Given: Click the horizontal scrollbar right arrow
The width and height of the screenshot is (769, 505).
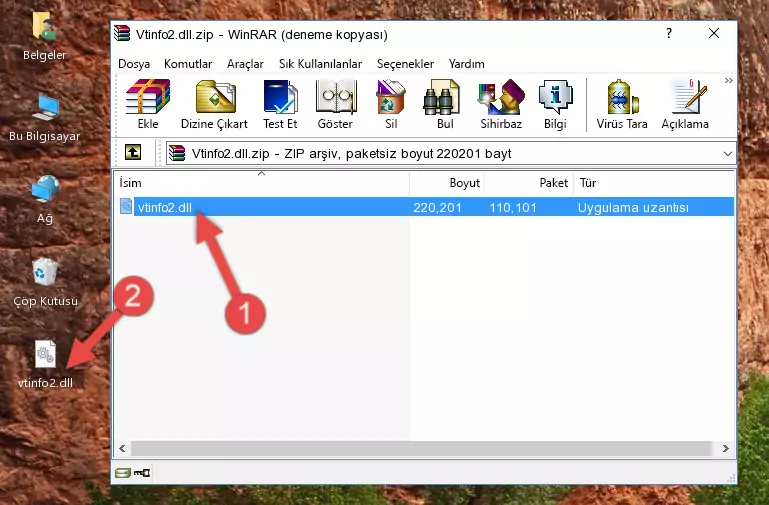Looking at the screenshot, I should coord(726,448).
